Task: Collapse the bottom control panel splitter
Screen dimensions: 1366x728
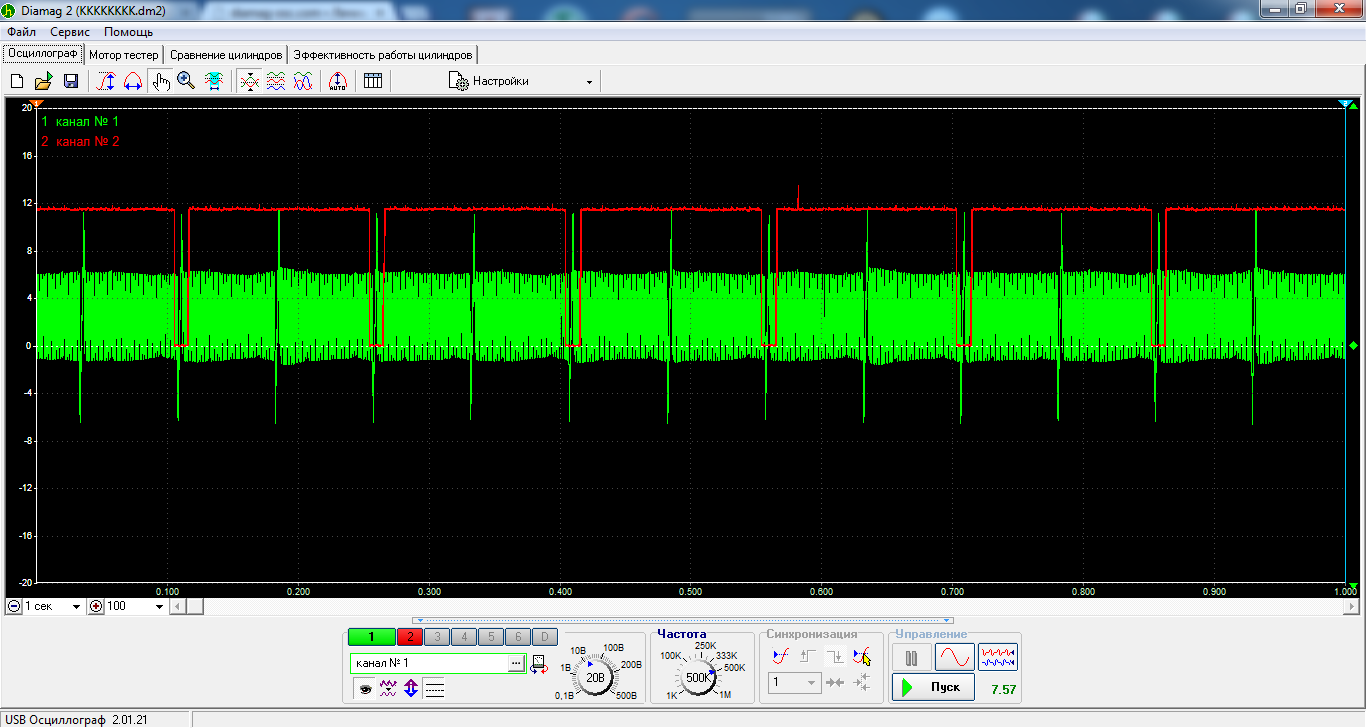Action: 683,620
